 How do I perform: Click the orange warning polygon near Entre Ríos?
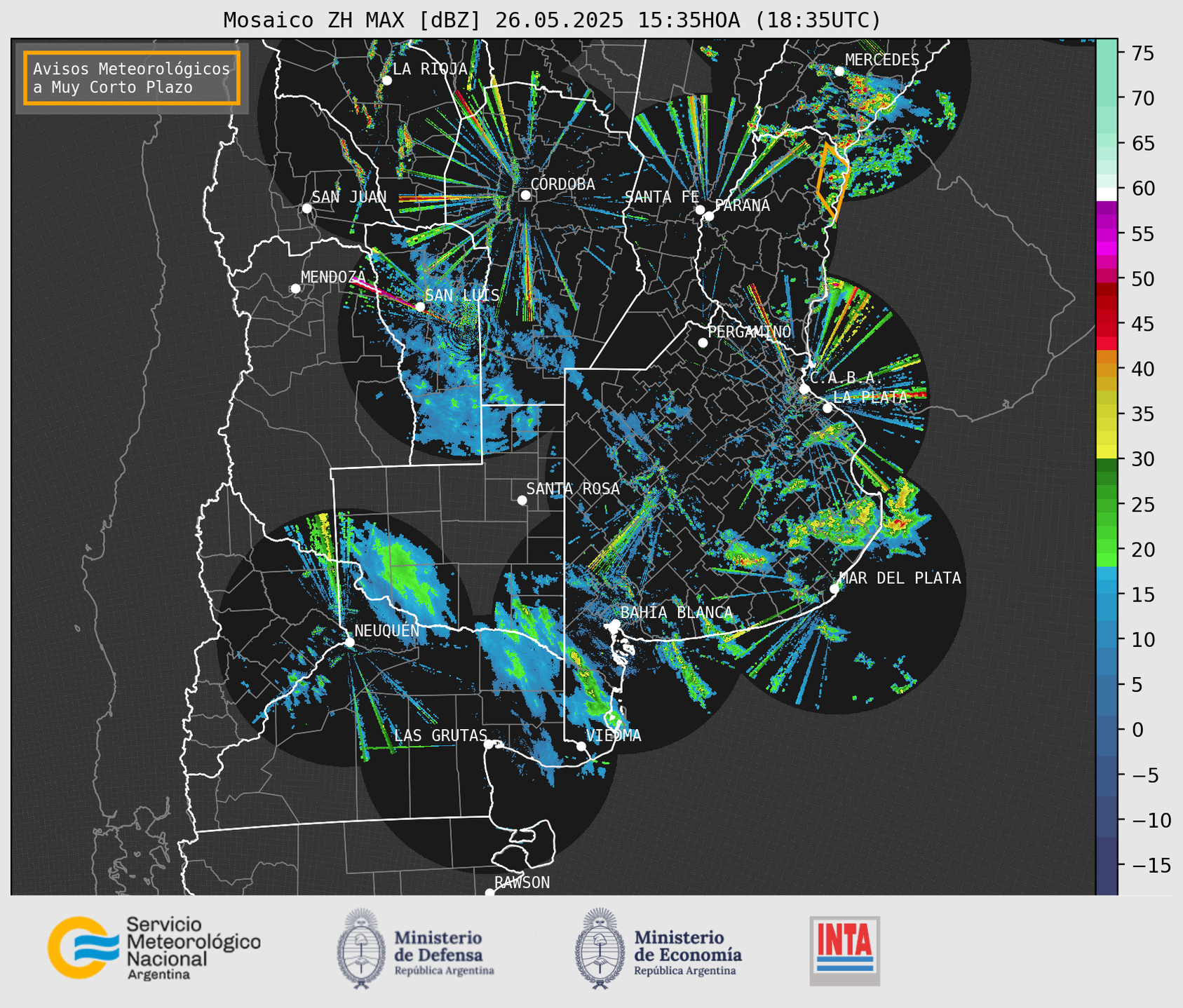(x=833, y=181)
